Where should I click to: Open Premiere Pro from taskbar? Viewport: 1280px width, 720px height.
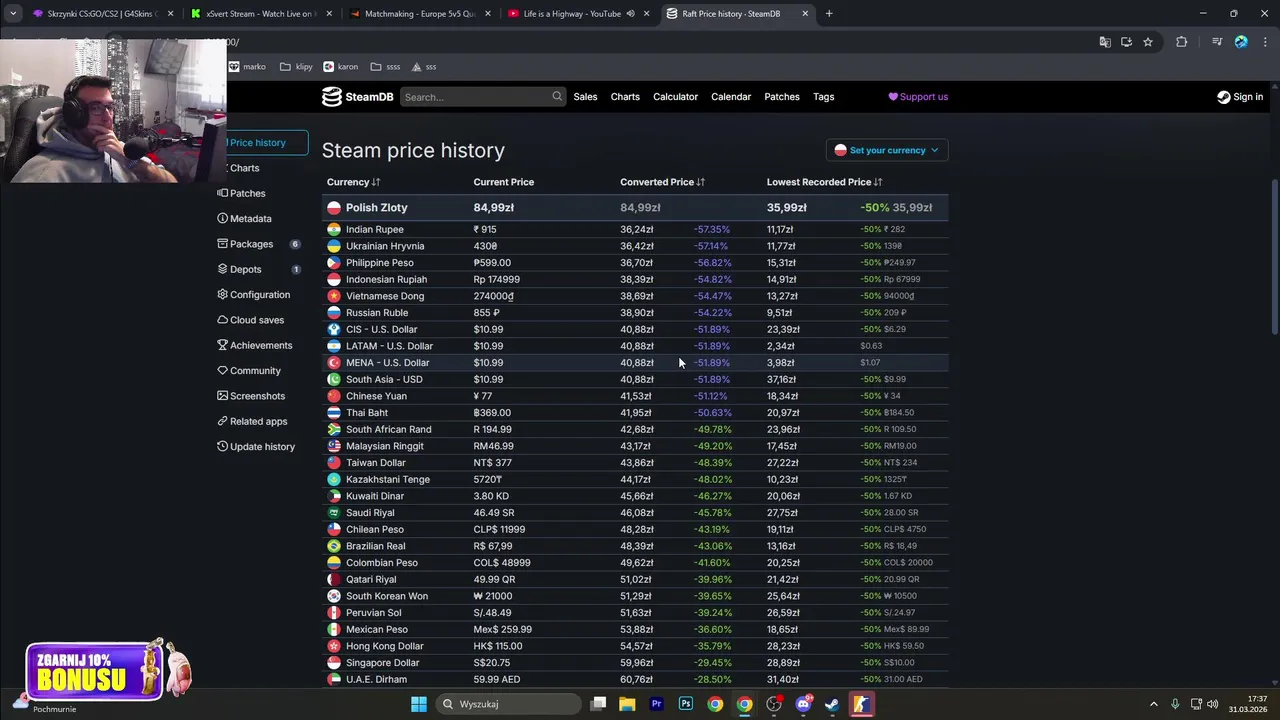[x=656, y=704]
